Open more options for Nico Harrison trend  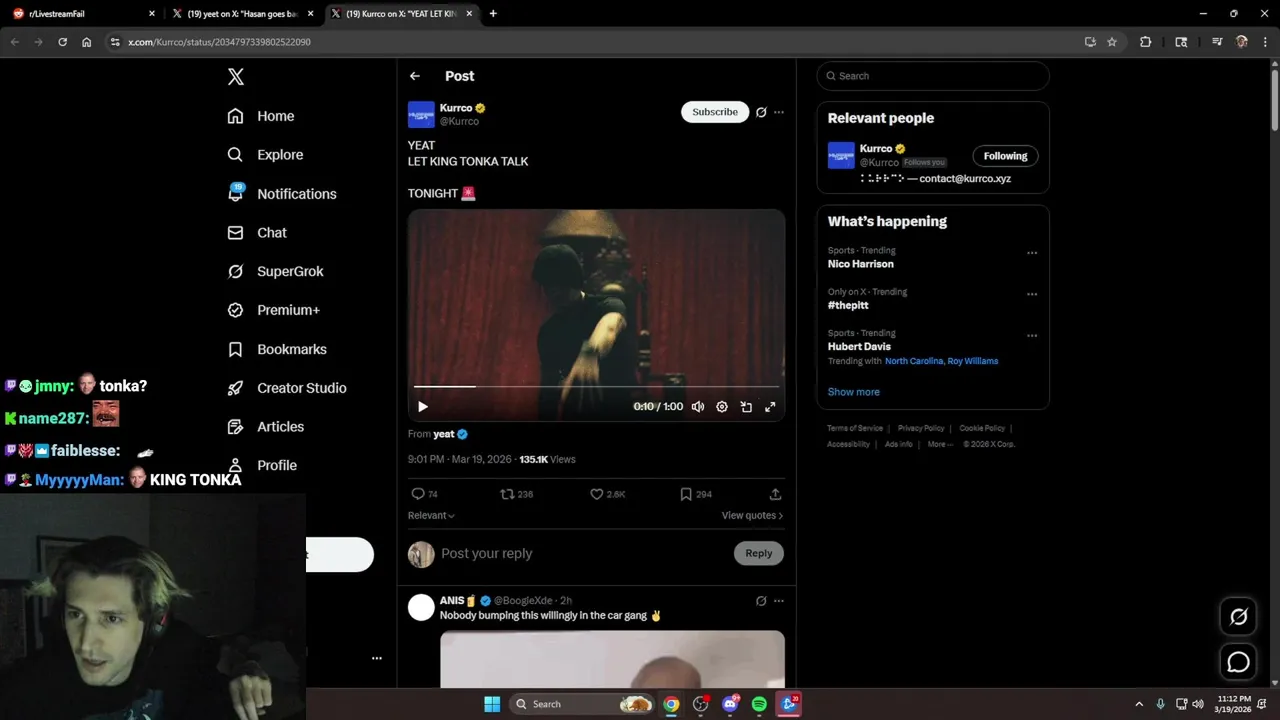1032,253
